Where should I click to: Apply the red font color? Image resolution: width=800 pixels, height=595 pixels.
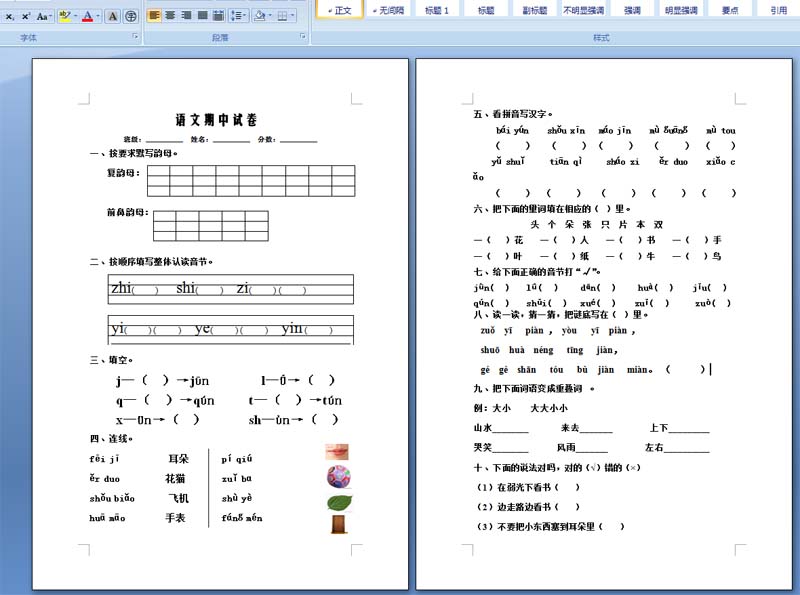click(x=88, y=16)
